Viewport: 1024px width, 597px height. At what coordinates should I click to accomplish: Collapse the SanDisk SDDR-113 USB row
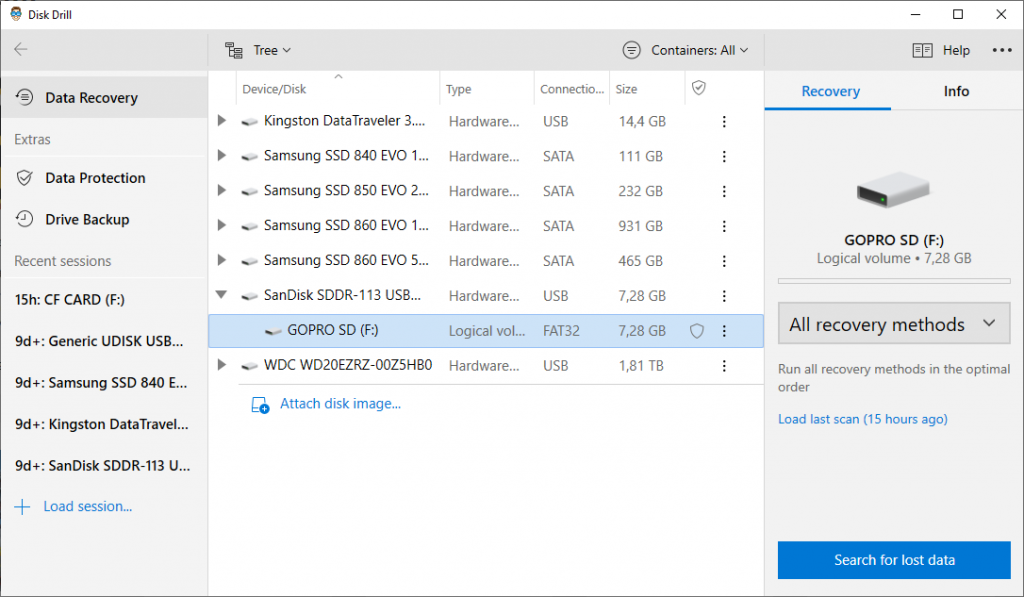222,295
